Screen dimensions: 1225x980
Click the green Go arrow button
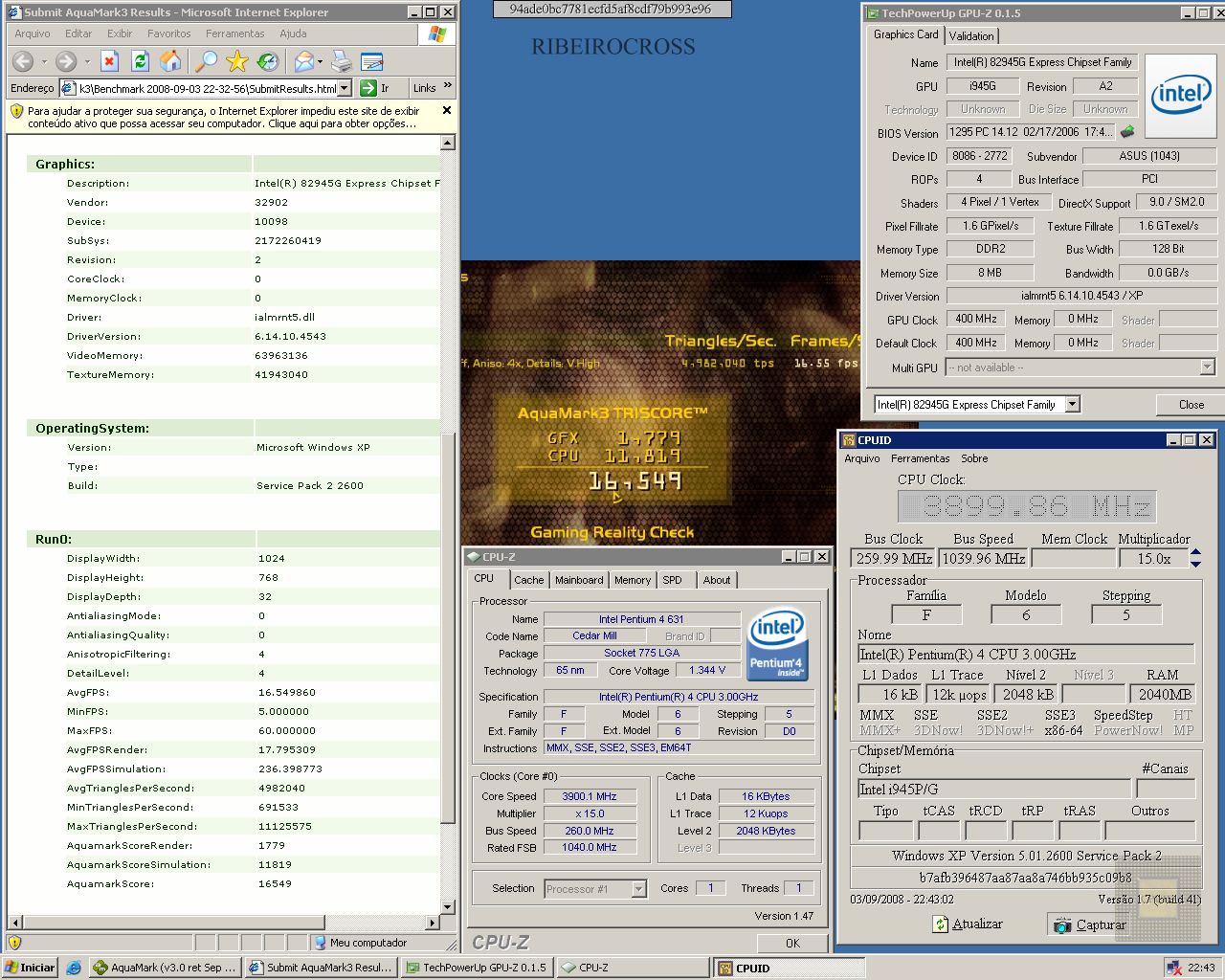click(367, 88)
